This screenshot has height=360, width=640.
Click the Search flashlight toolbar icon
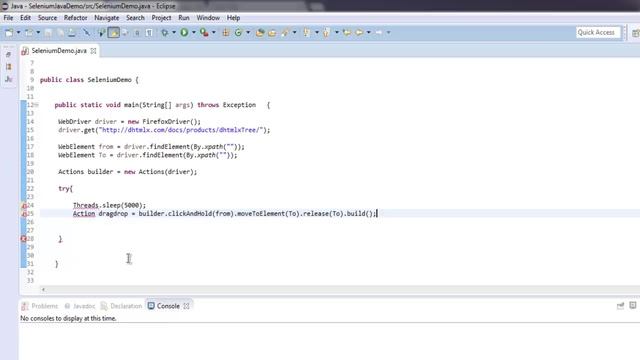pyautogui.click(x=285, y=33)
